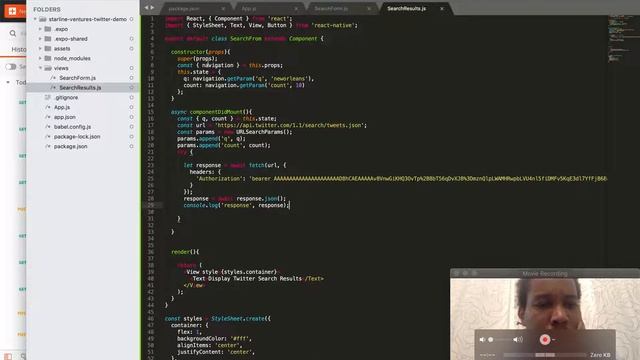640x360 pixels.
Task: Expand the node_modules folder
Action: [40, 58]
